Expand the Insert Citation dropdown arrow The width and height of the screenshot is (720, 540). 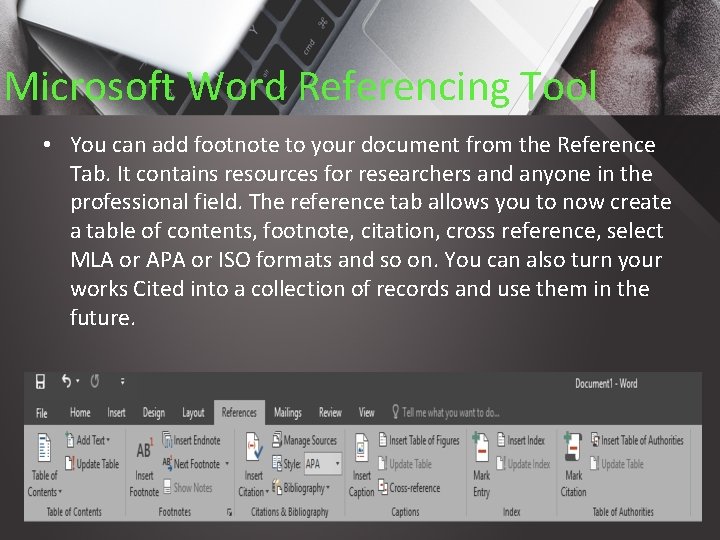267,492
